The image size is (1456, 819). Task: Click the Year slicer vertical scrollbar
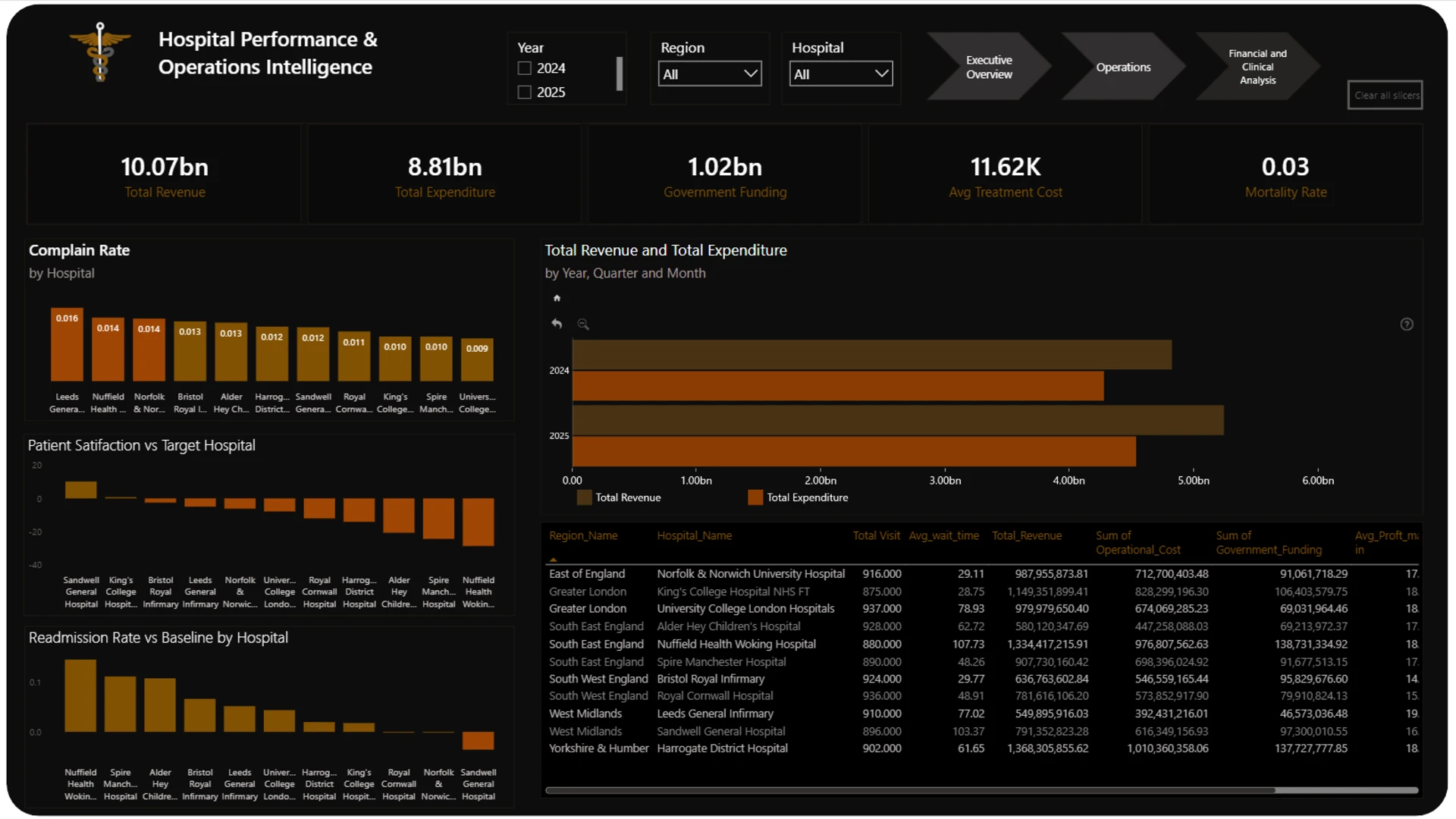click(620, 74)
